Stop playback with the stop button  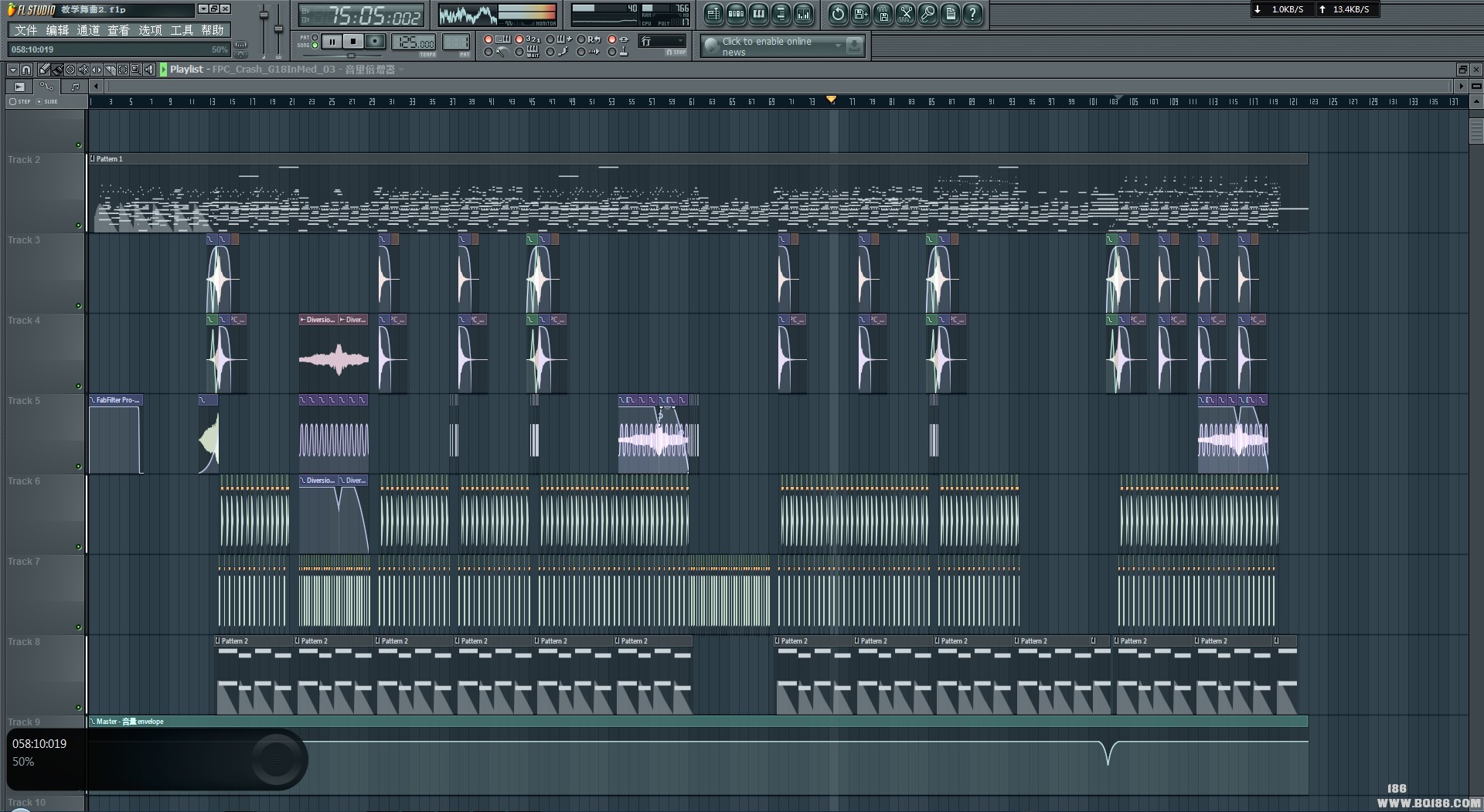[x=353, y=41]
